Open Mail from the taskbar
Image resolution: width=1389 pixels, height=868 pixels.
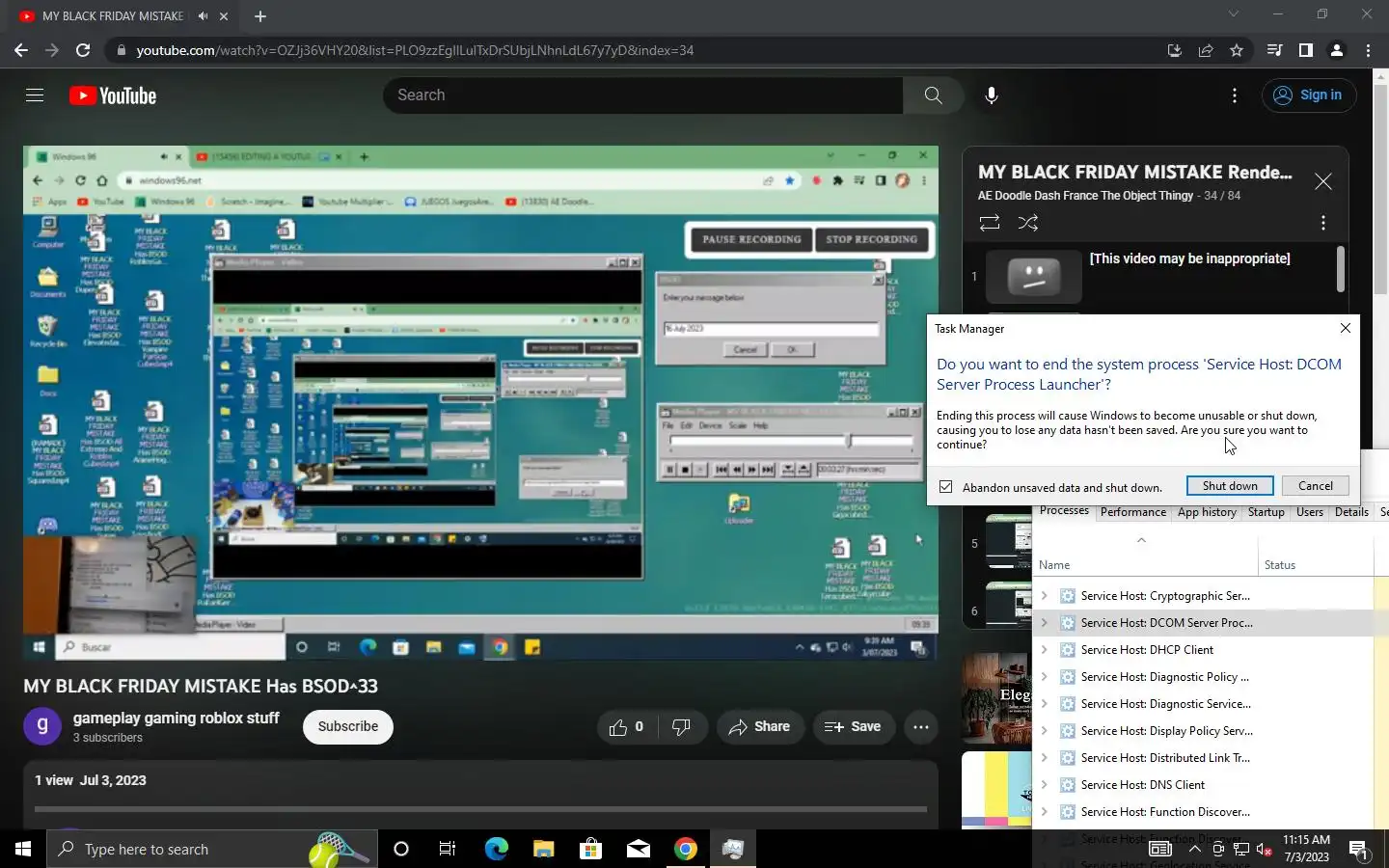(x=638, y=849)
